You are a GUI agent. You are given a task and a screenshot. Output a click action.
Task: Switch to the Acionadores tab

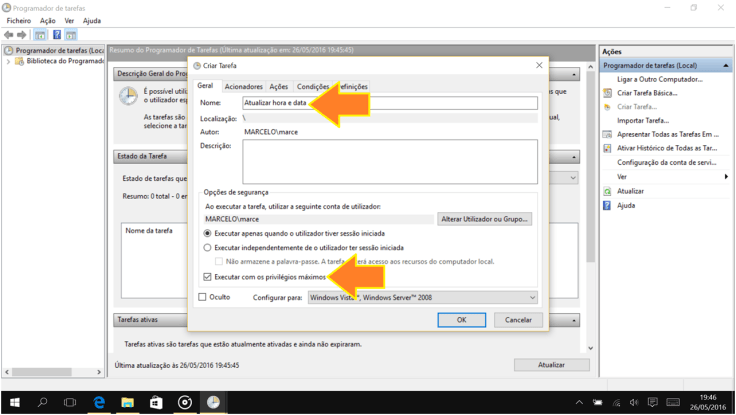(243, 87)
